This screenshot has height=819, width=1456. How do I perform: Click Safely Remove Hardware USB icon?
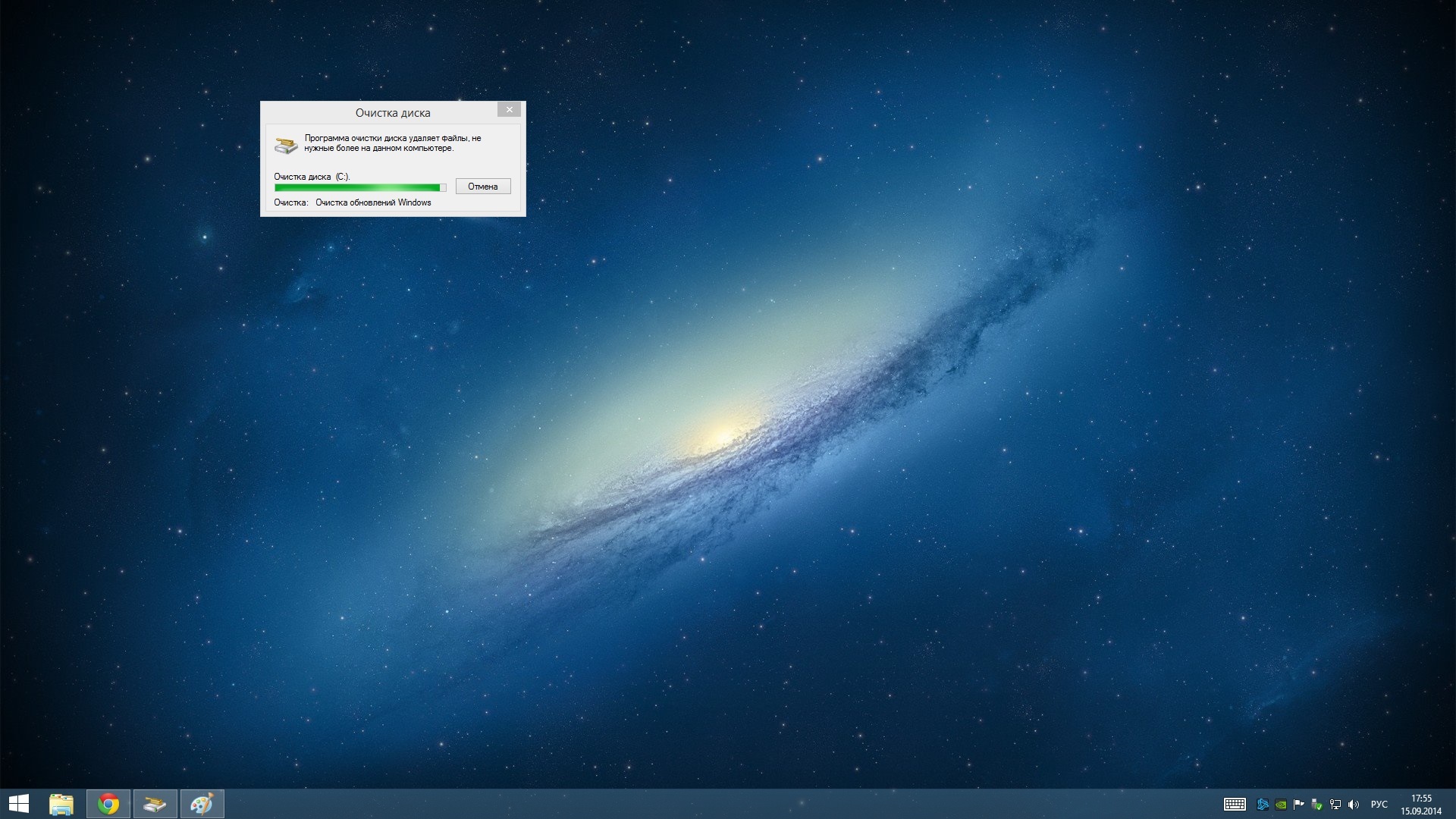click(1317, 805)
